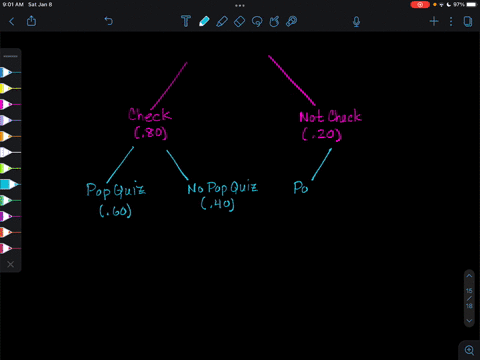Pick the teal green pen
480x360 pixels.
point(9,200)
